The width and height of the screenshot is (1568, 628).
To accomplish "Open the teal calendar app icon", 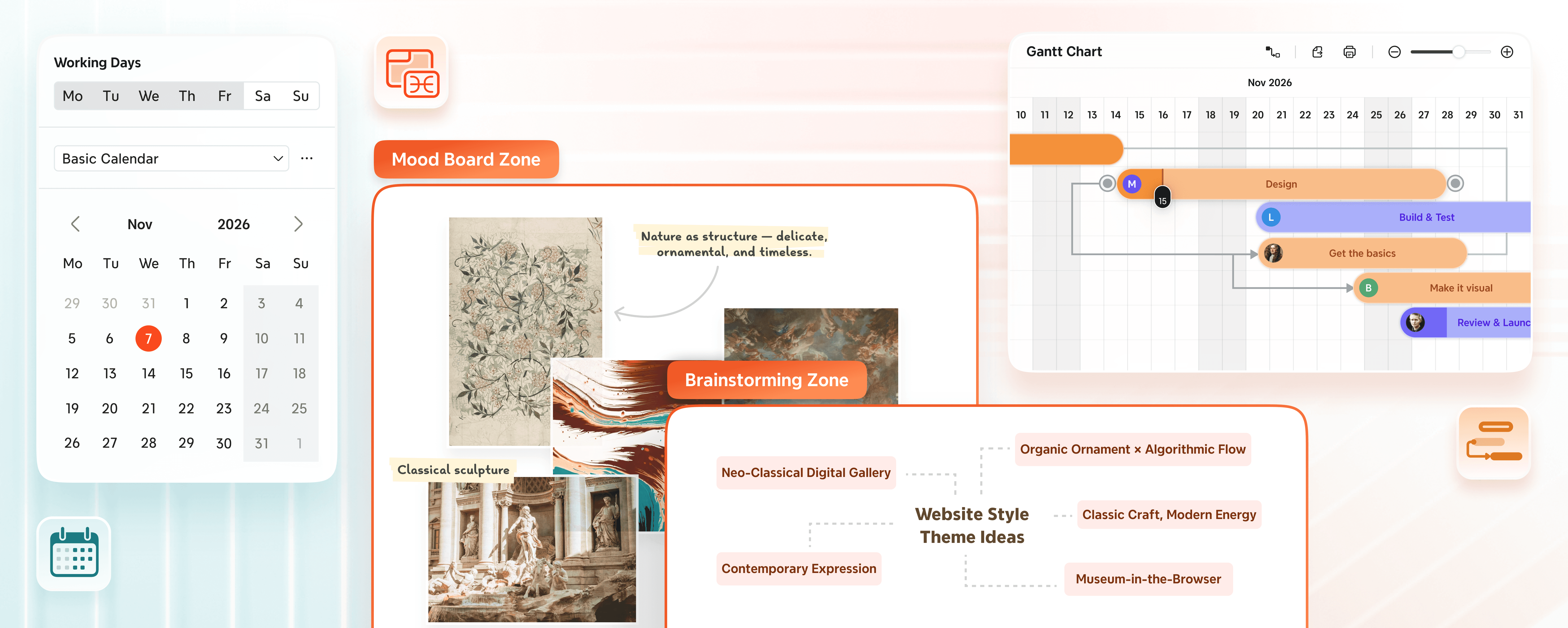I will point(74,553).
